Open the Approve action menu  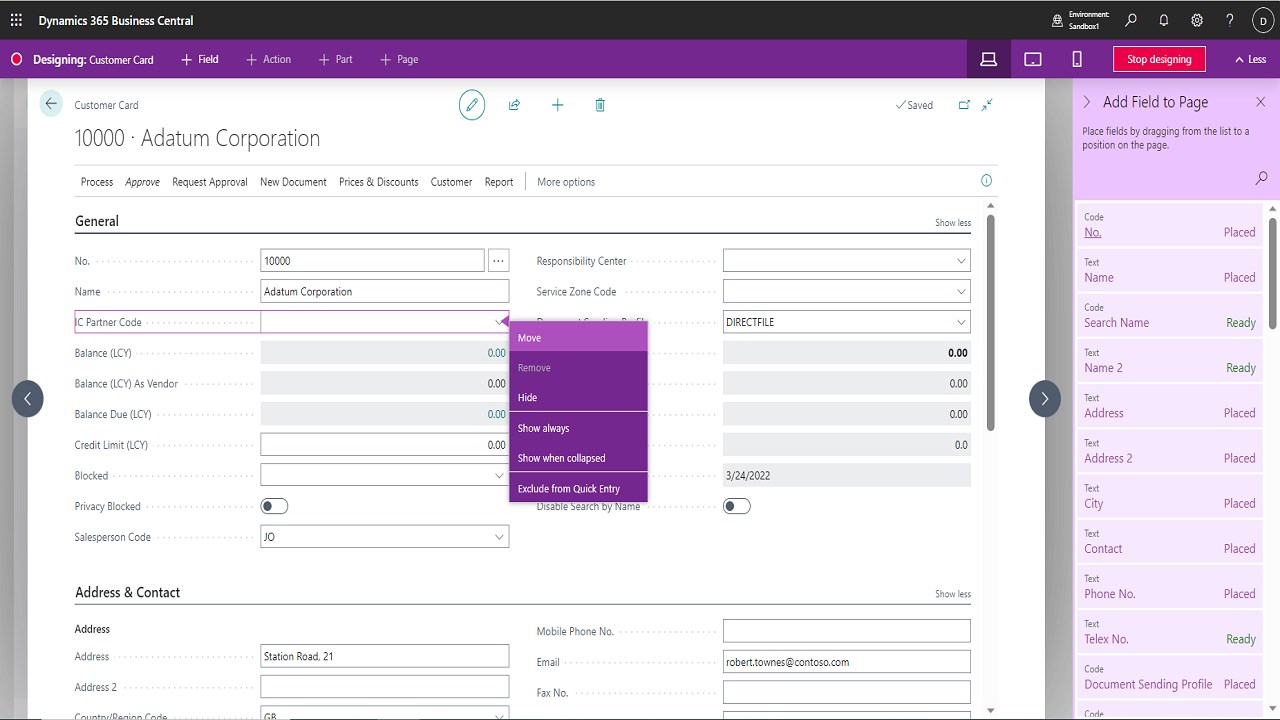click(142, 182)
